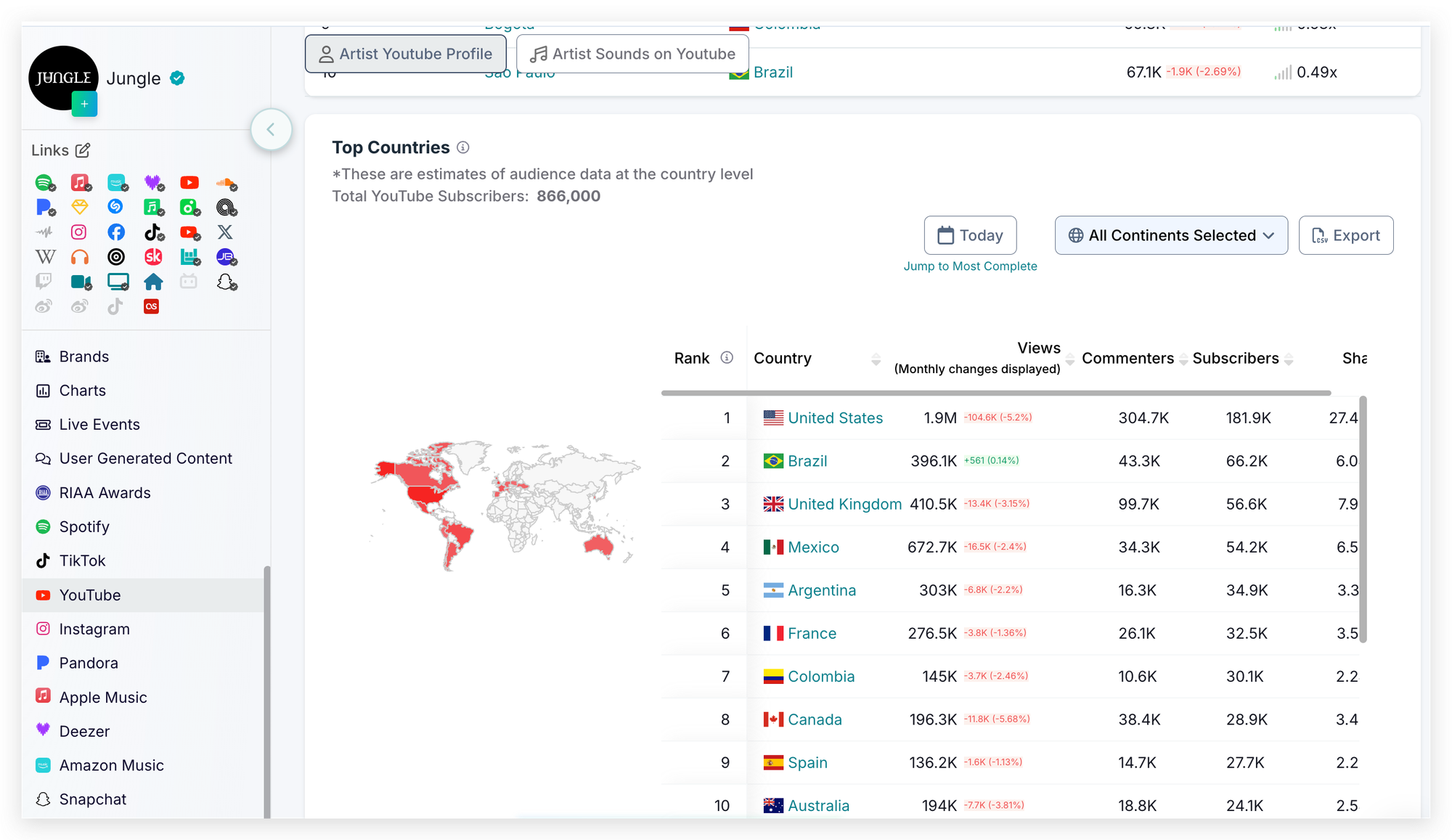This screenshot has width=1452, height=840.
Task: Edit Links with the pencil icon
Action: (x=83, y=150)
